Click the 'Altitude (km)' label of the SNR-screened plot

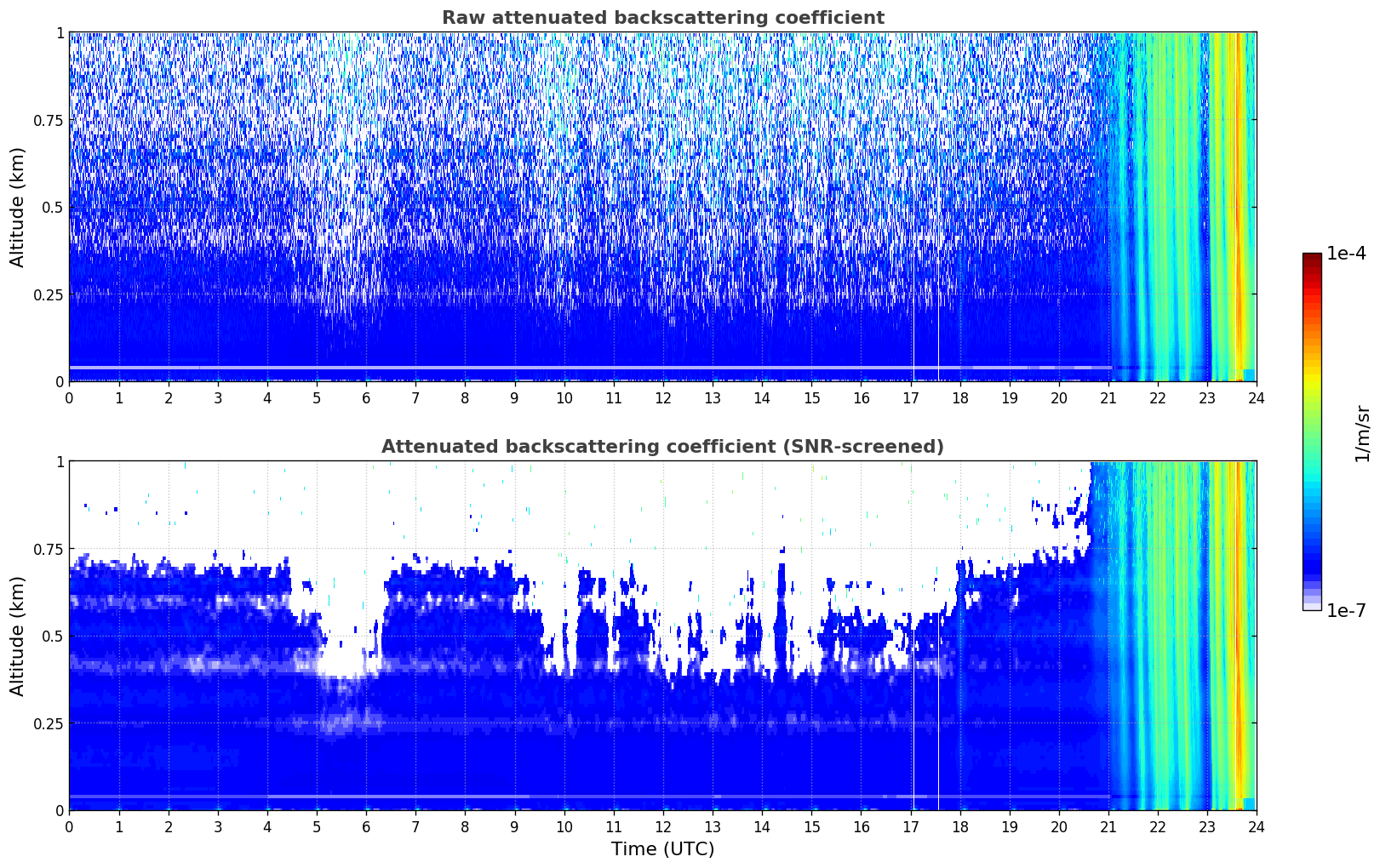18,636
